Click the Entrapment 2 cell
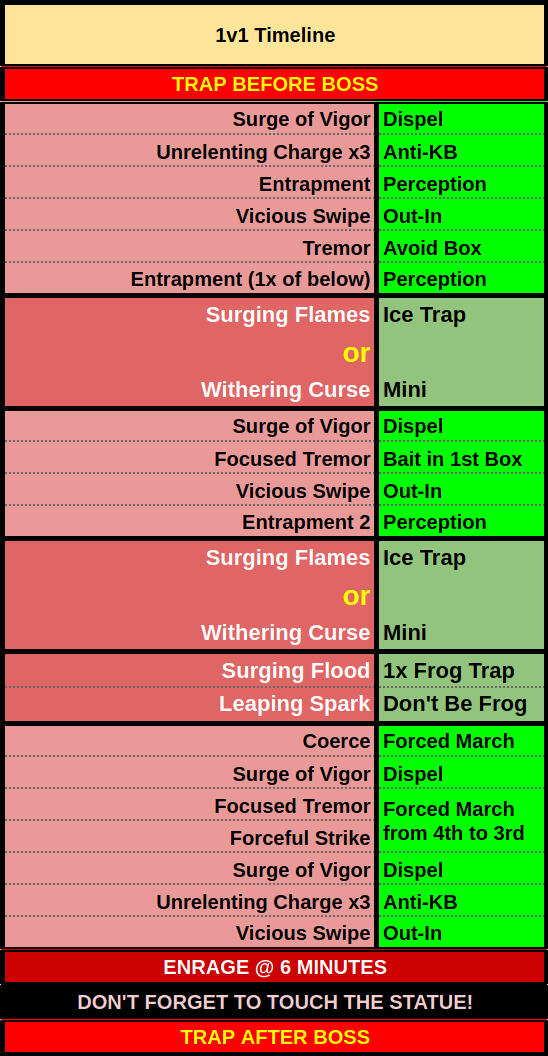Screen dimensions: 548x1056 click(189, 521)
